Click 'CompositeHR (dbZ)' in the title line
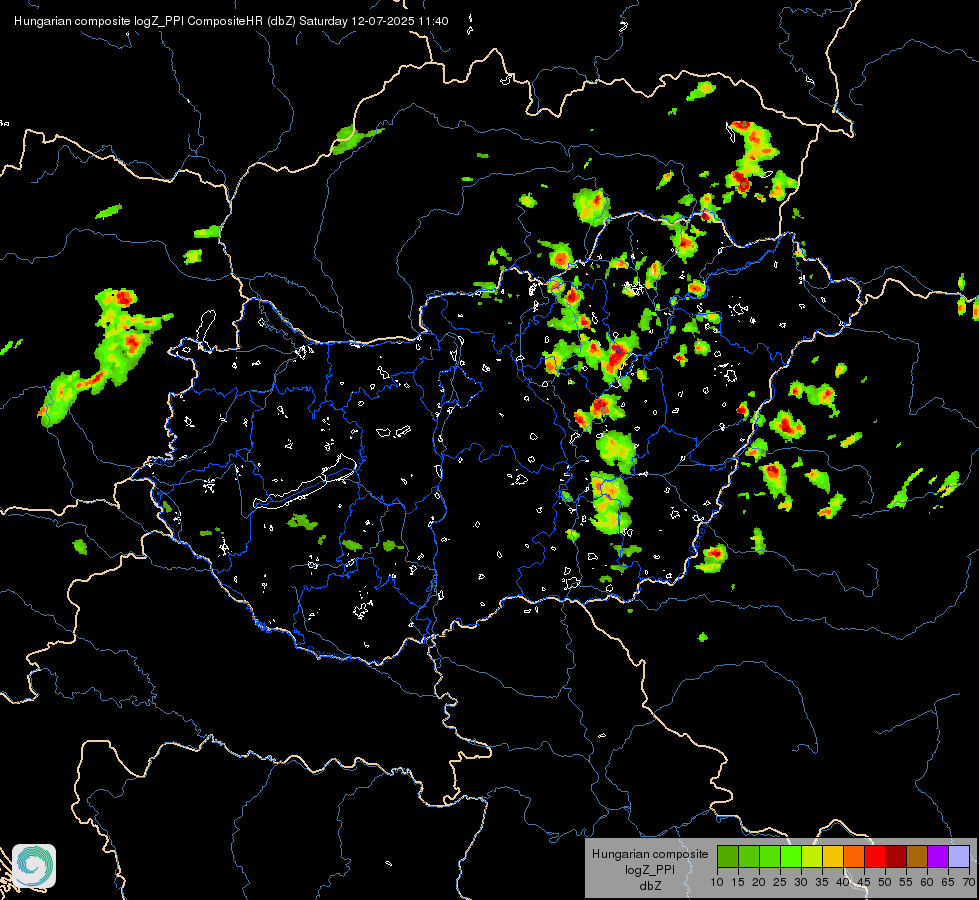979x900 pixels. coord(242,21)
